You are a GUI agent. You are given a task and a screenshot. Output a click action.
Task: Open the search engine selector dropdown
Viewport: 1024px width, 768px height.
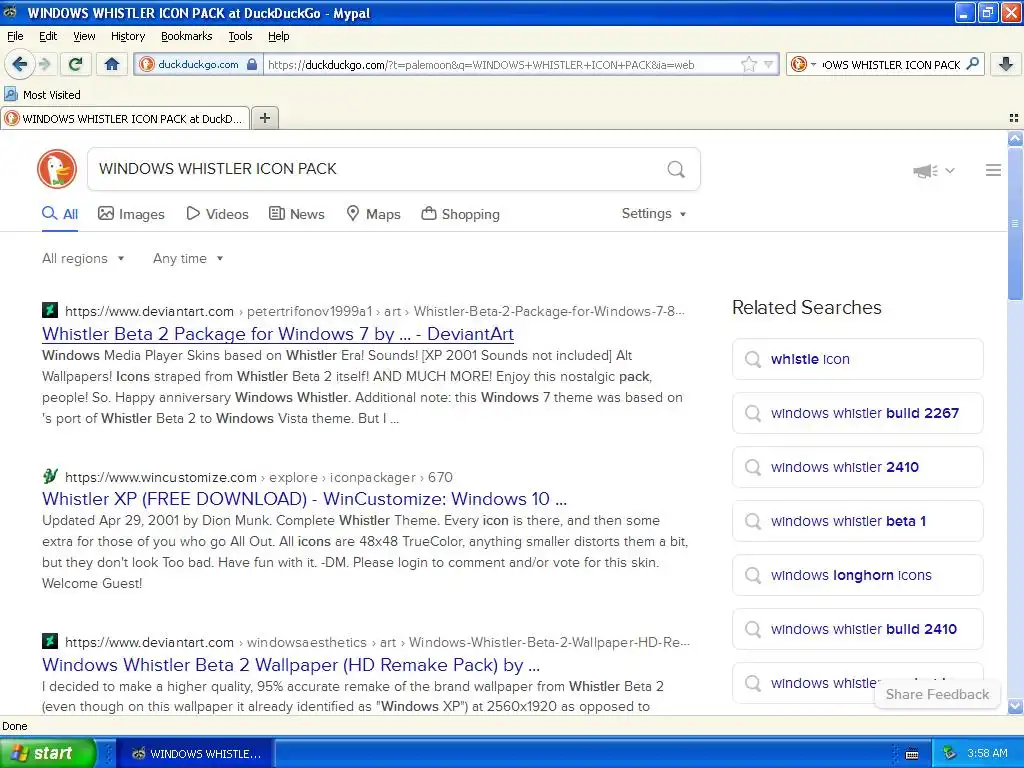[803, 64]
